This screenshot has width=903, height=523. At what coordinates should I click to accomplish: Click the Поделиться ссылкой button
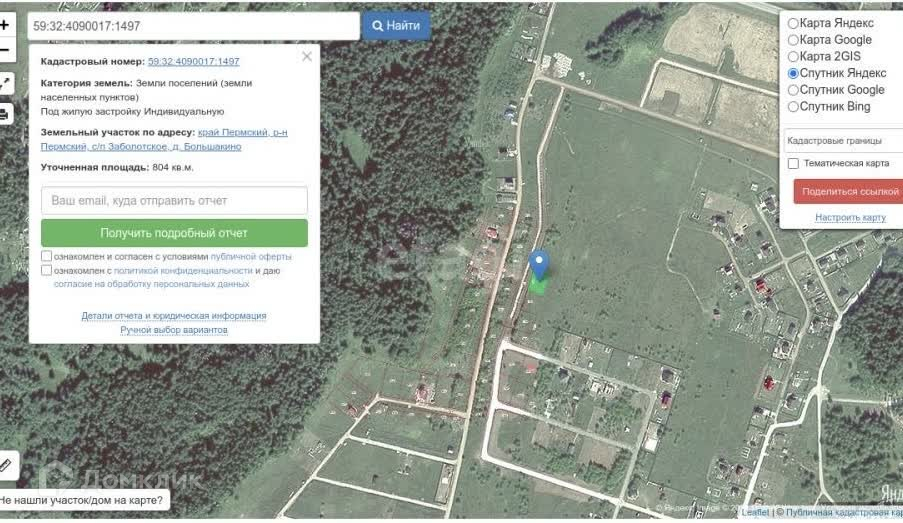point(848,191)
